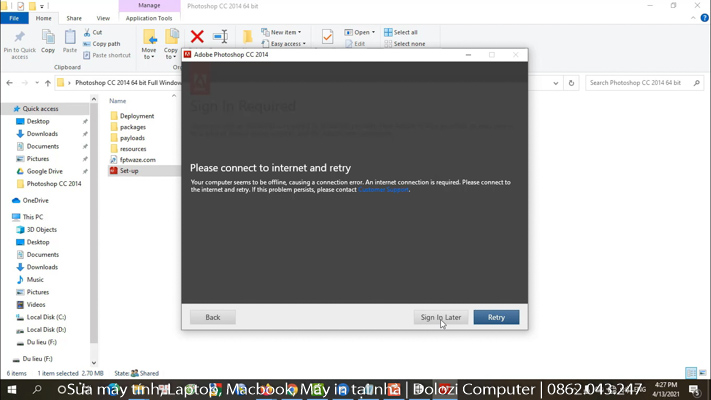Open the New item dropdown
The image size is (711, 400).
pyautogui.click(x=283, y=32)
